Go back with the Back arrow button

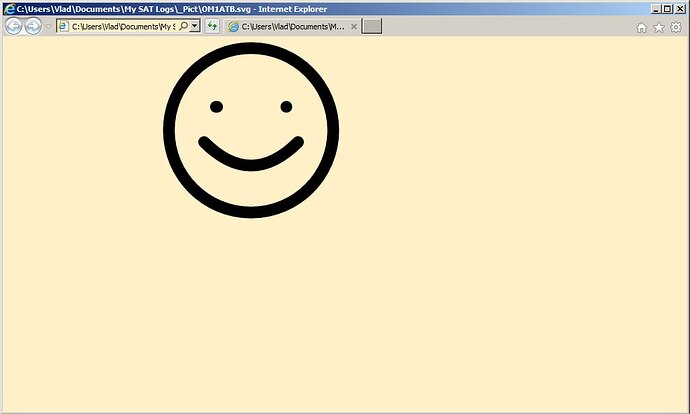tap(13, 26)
